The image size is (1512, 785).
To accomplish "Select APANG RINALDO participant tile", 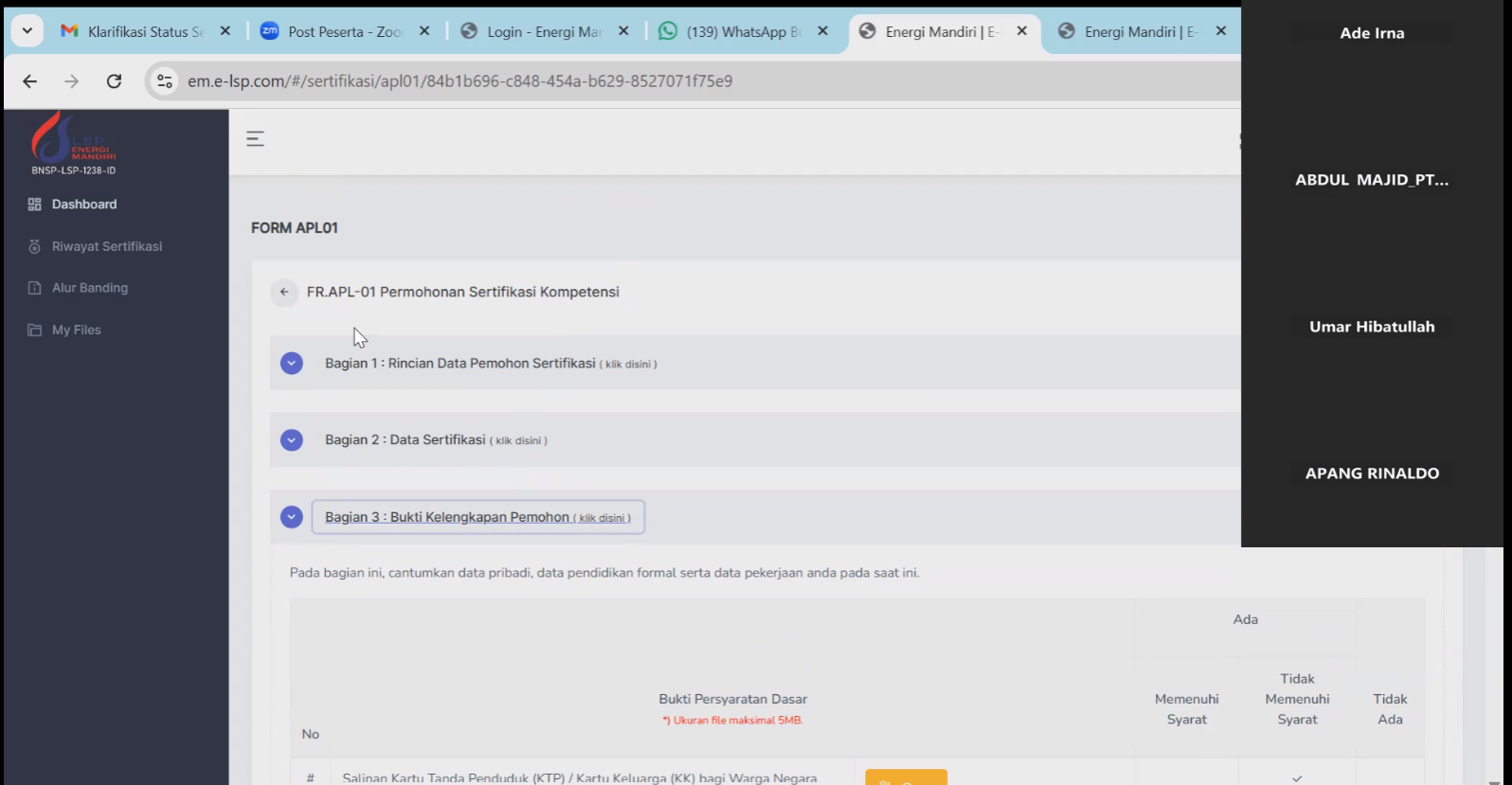I will pyautogui.click(x=1372, y=473).
